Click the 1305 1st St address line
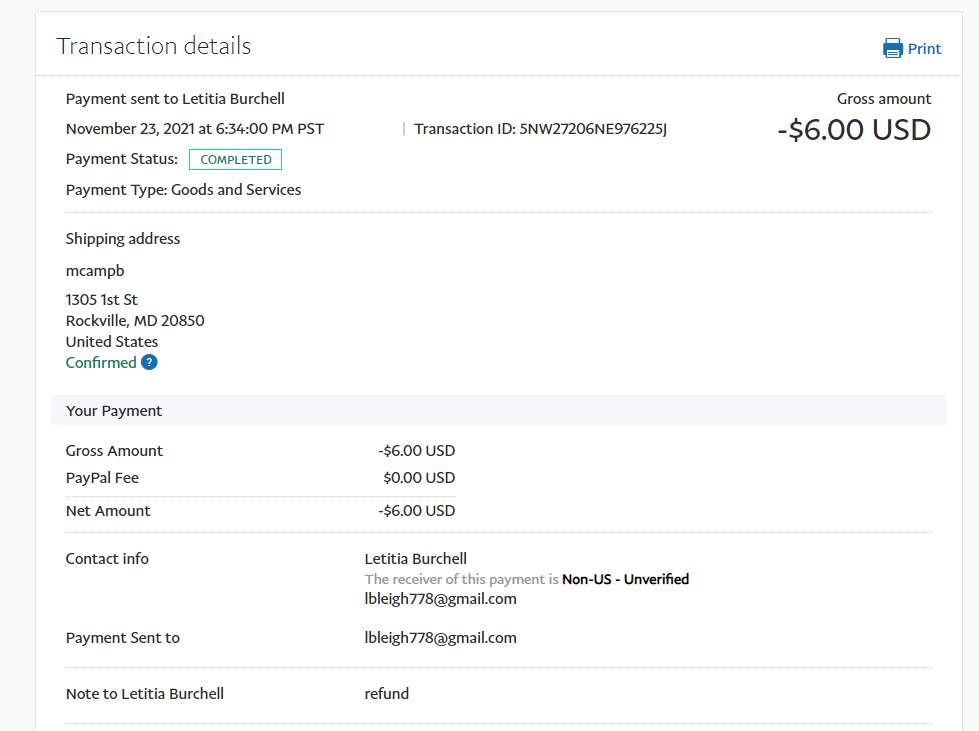979x731 pixels. (x=101, y=300)
